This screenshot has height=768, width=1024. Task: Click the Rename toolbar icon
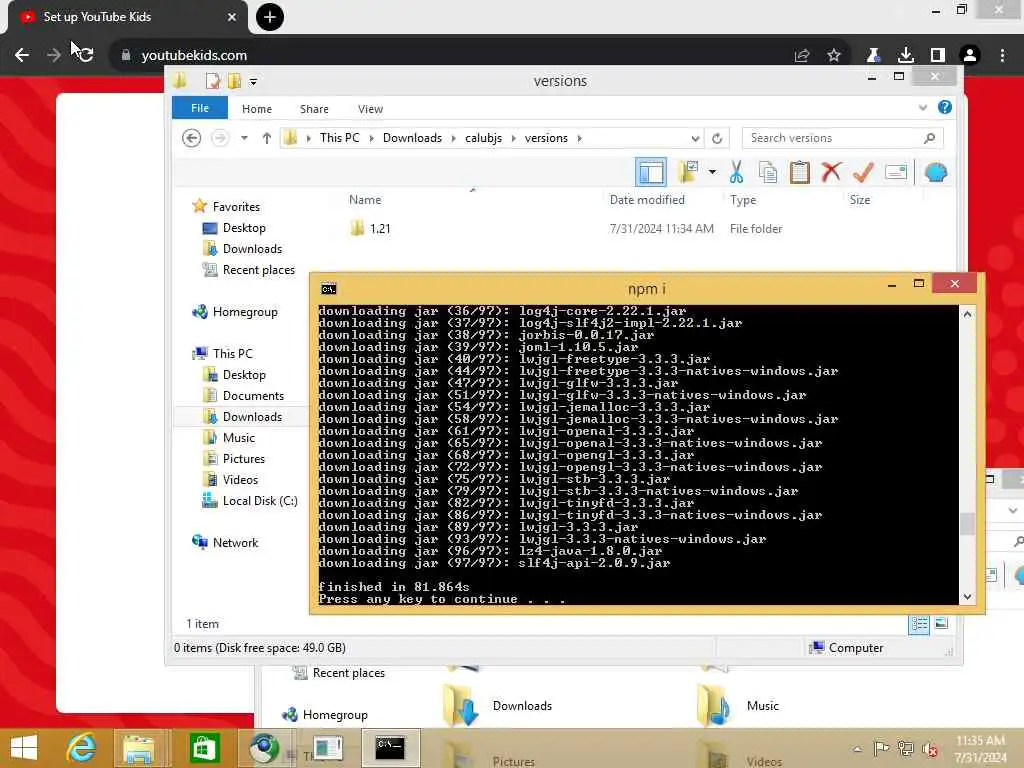pos(896,172)
